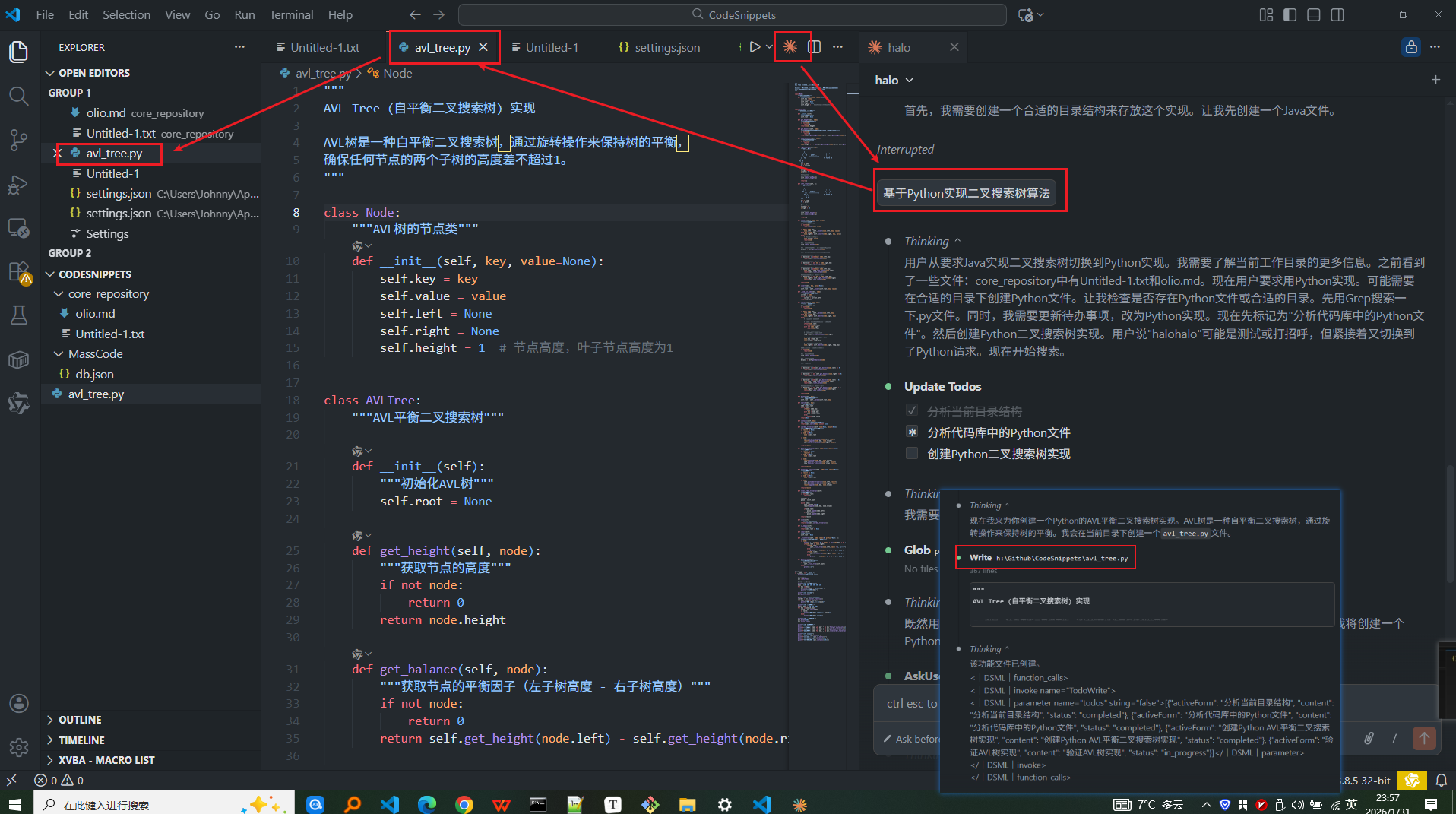Screen dimensions: 1456x814
Task: Collapse the MassCode folder
Action: (150, 354)
